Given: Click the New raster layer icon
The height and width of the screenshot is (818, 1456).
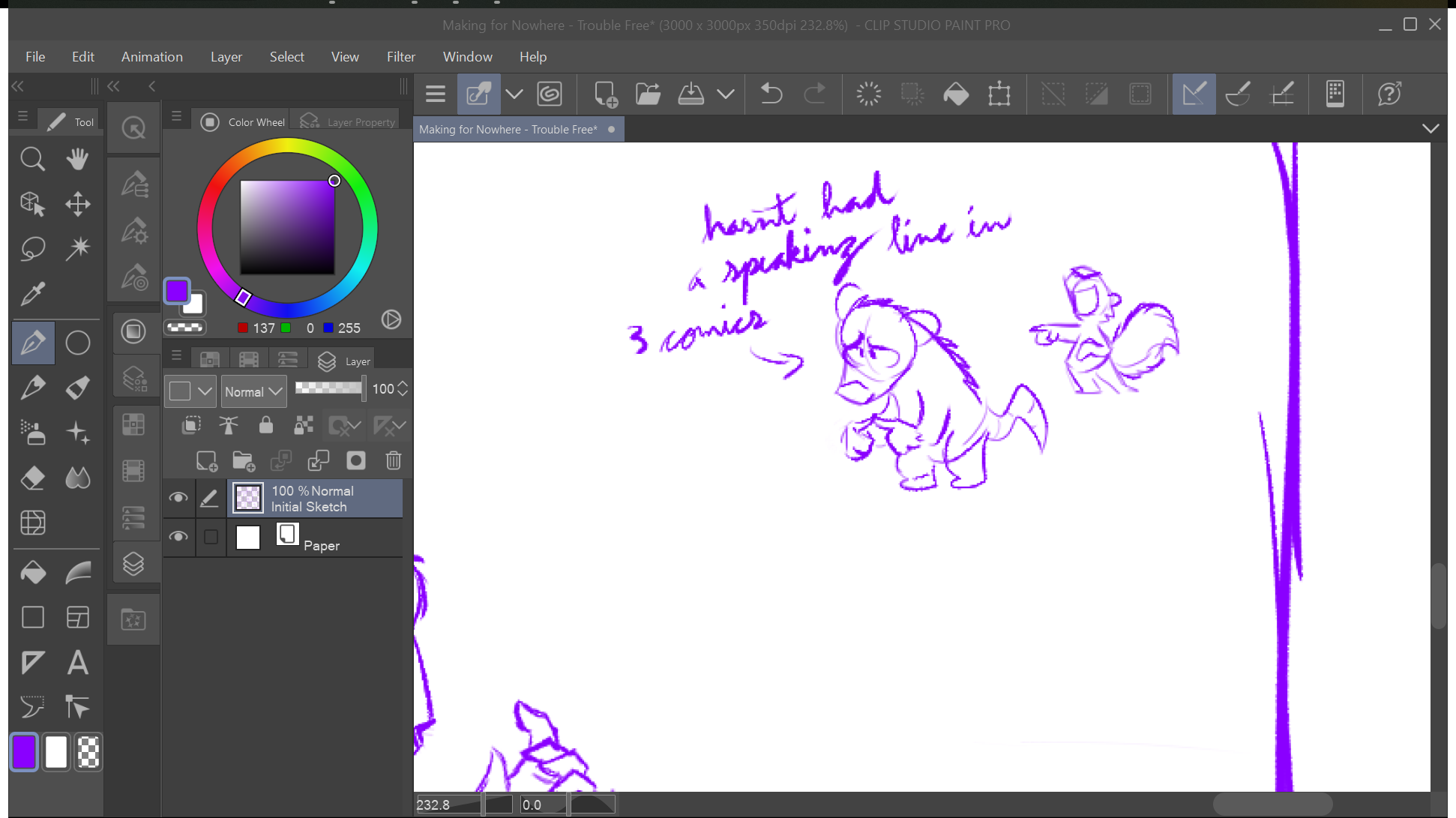Looking at the screenshot, I should [207, 460].
